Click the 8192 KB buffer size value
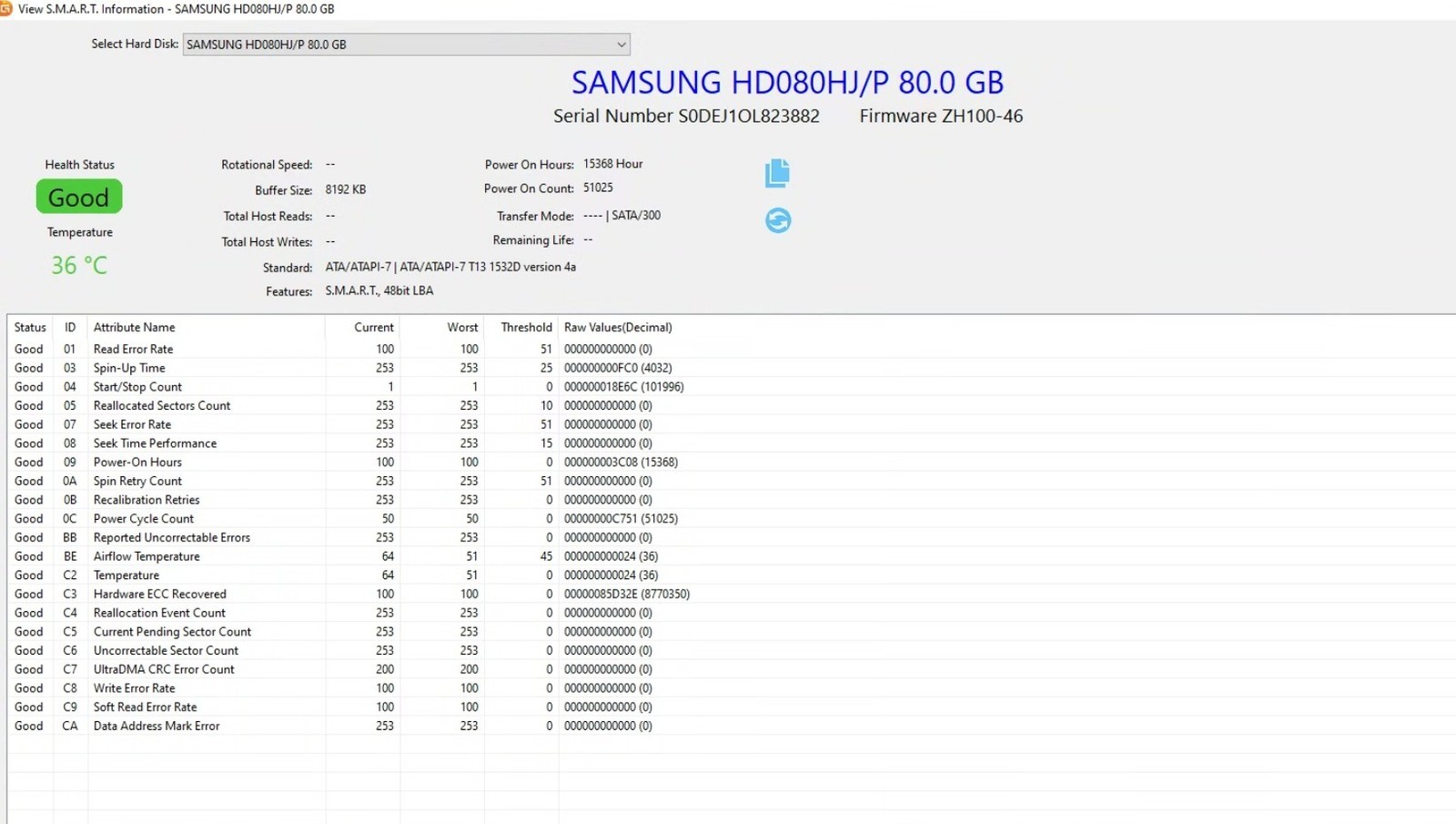The height and width of the screenshot is (824, 1456). click(346, 189)
